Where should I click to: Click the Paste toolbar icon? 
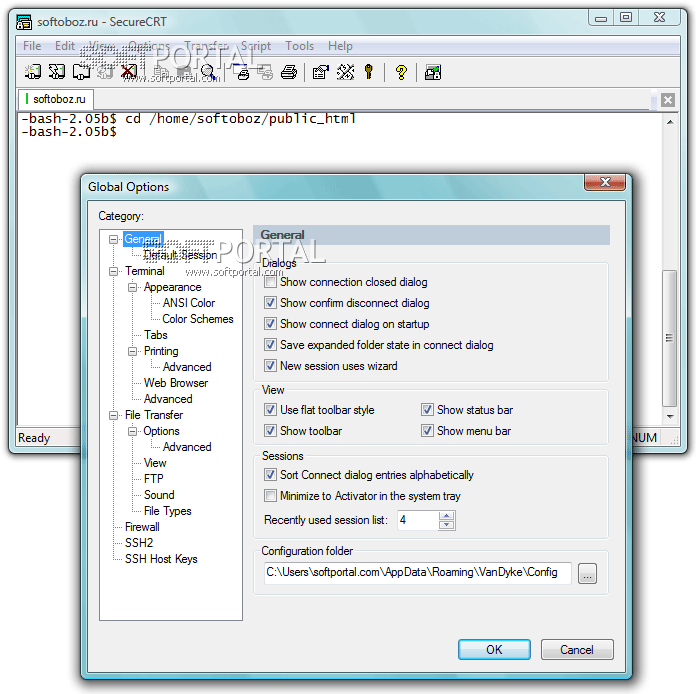(184, 72)
